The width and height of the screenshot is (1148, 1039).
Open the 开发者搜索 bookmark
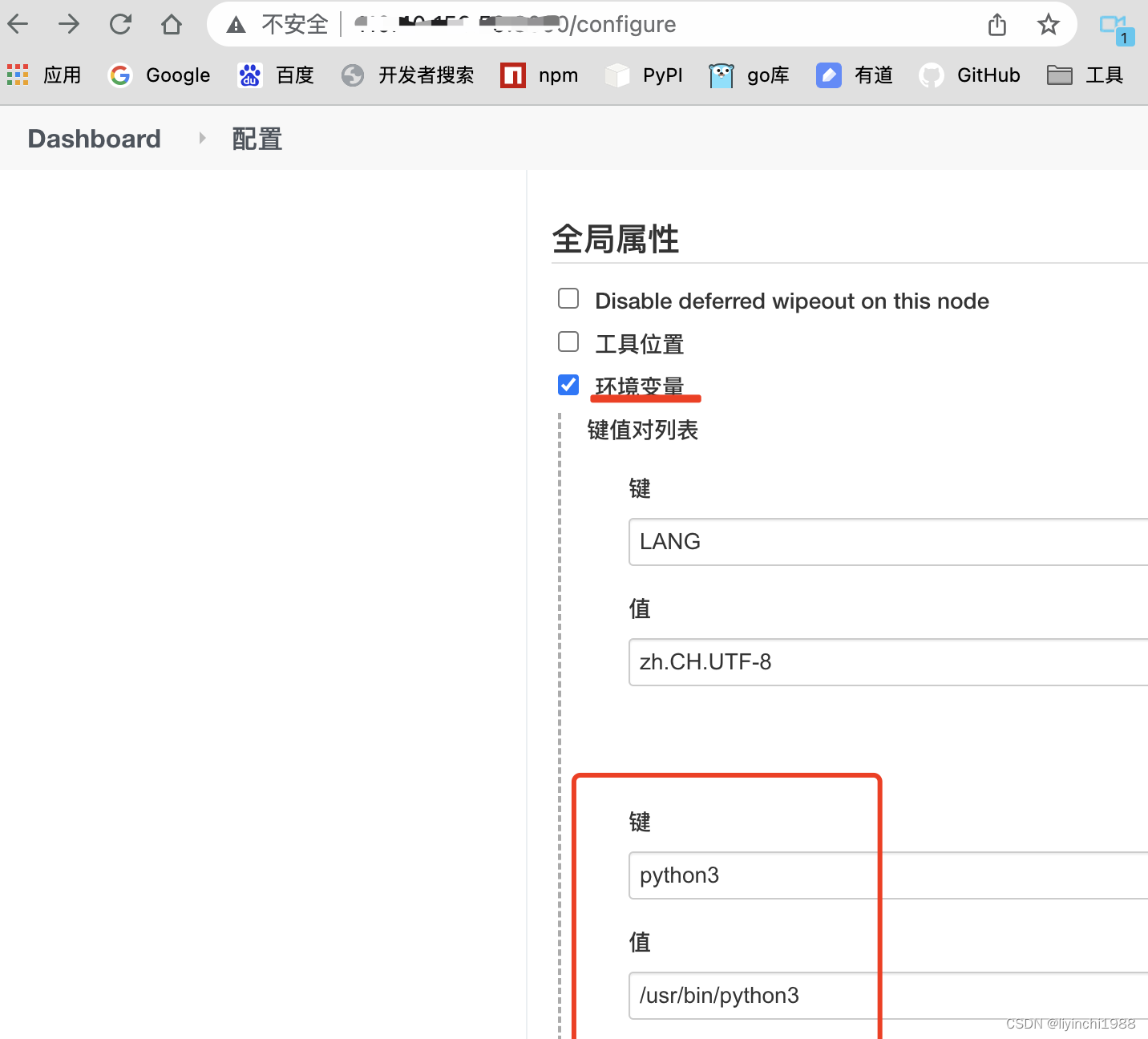click(x=407, y=75)
